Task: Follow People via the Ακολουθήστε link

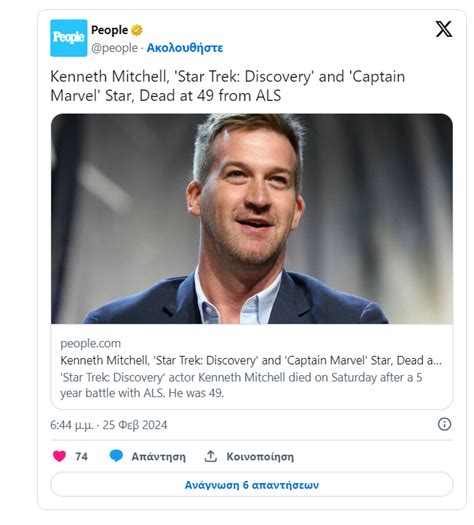Action: [x=185, y=48]
